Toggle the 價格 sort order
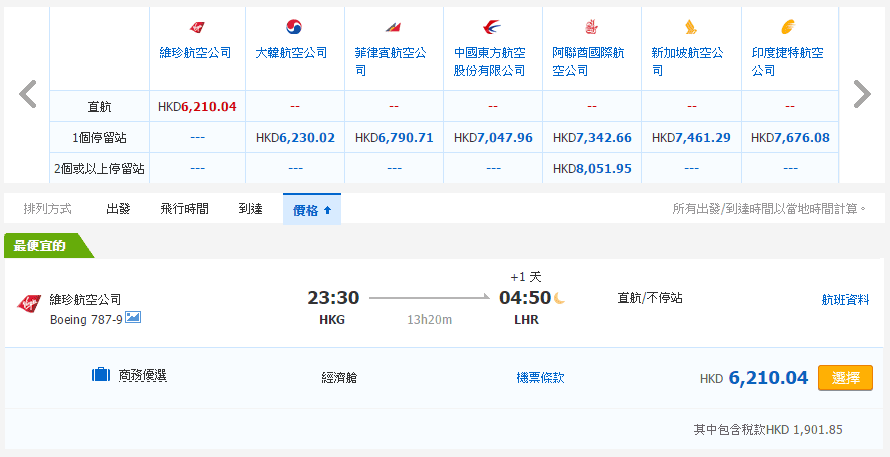Viewport: 890px width, 457px height. click(x=312, y=209)
